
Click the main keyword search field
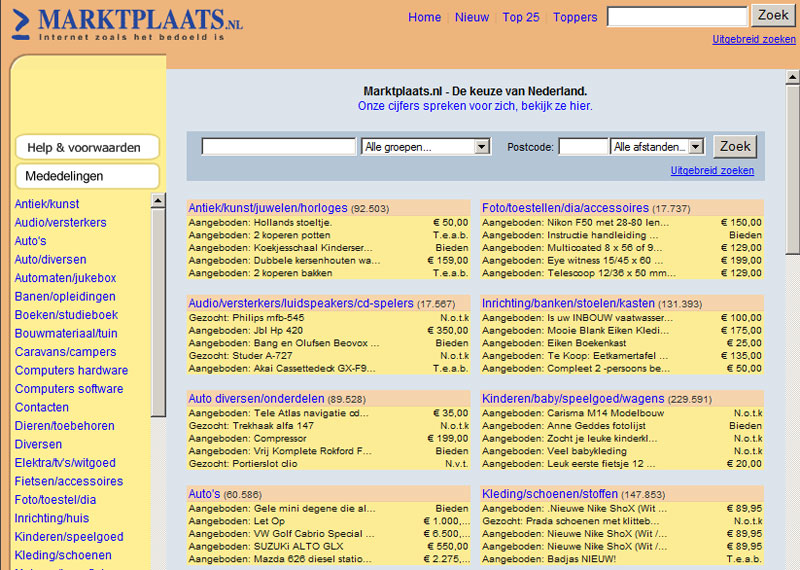(x=279, y=147)
